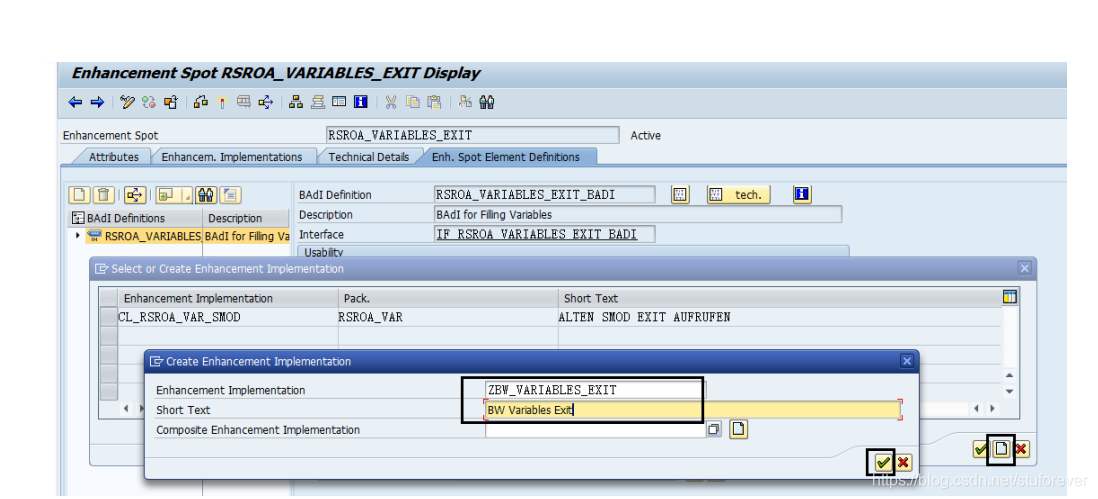The width and height of the screenshot is (1098, 499).
Task: Click the Copy icon in toolbar
Action: (413, 103)
